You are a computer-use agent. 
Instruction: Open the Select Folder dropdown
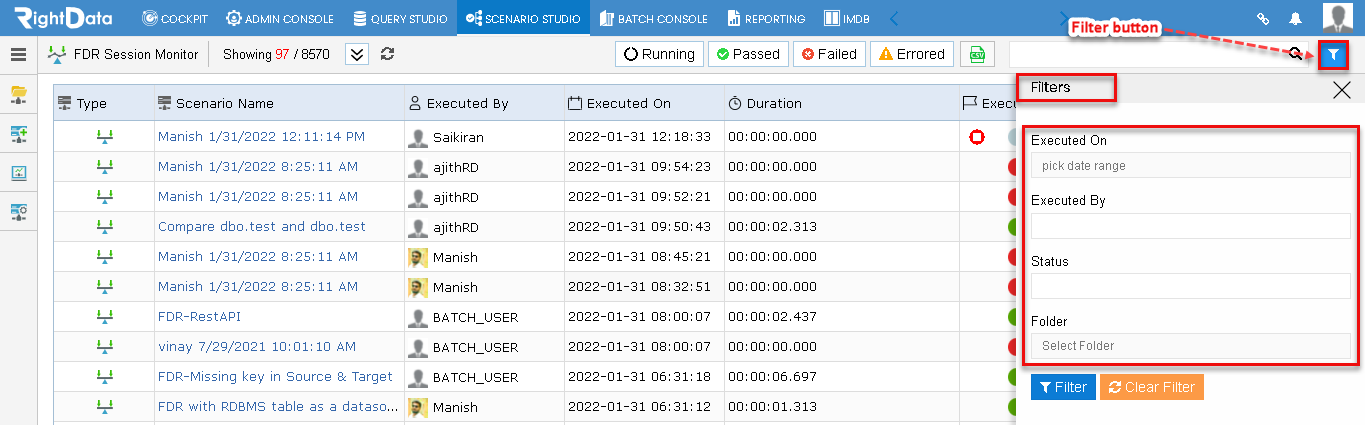click(x=1191, y=346)
